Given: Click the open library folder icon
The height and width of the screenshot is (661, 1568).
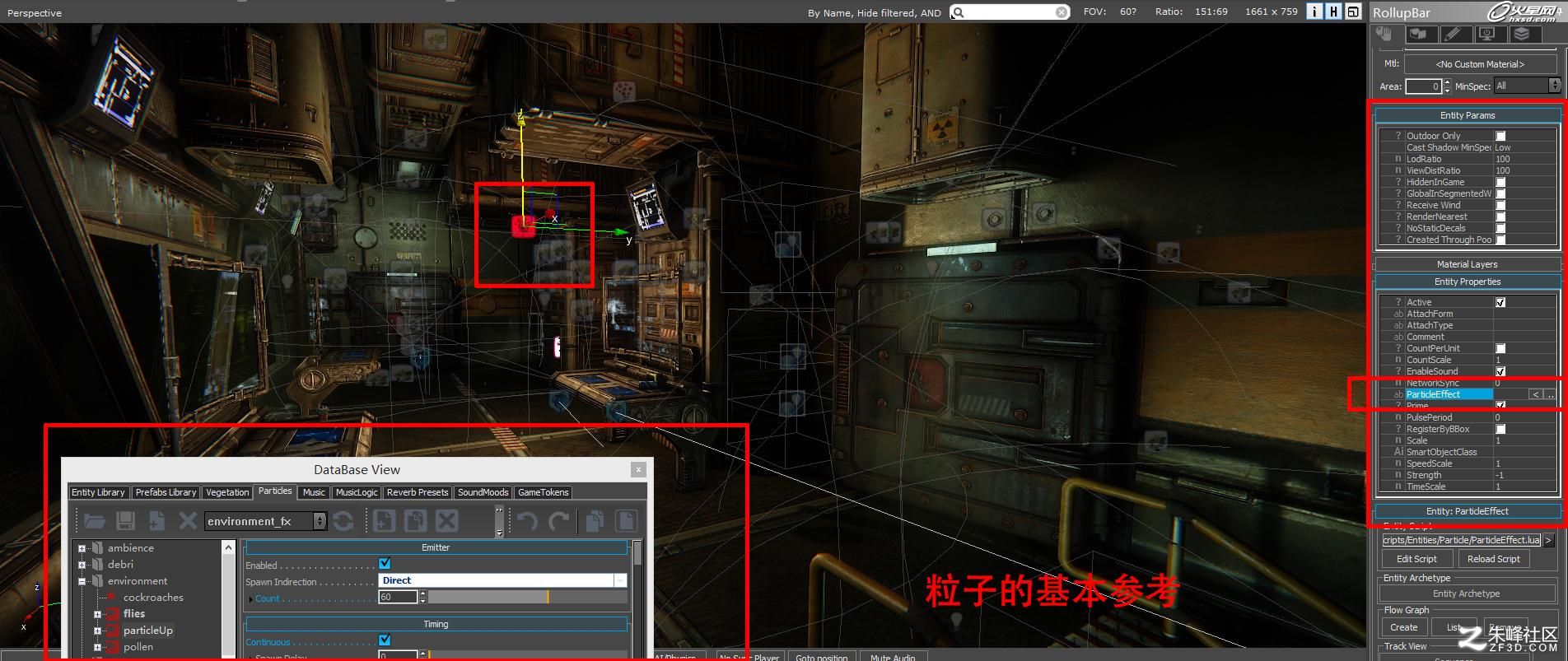Looking at the screenshot, I should pyautogui.click(x=94, y=520).
